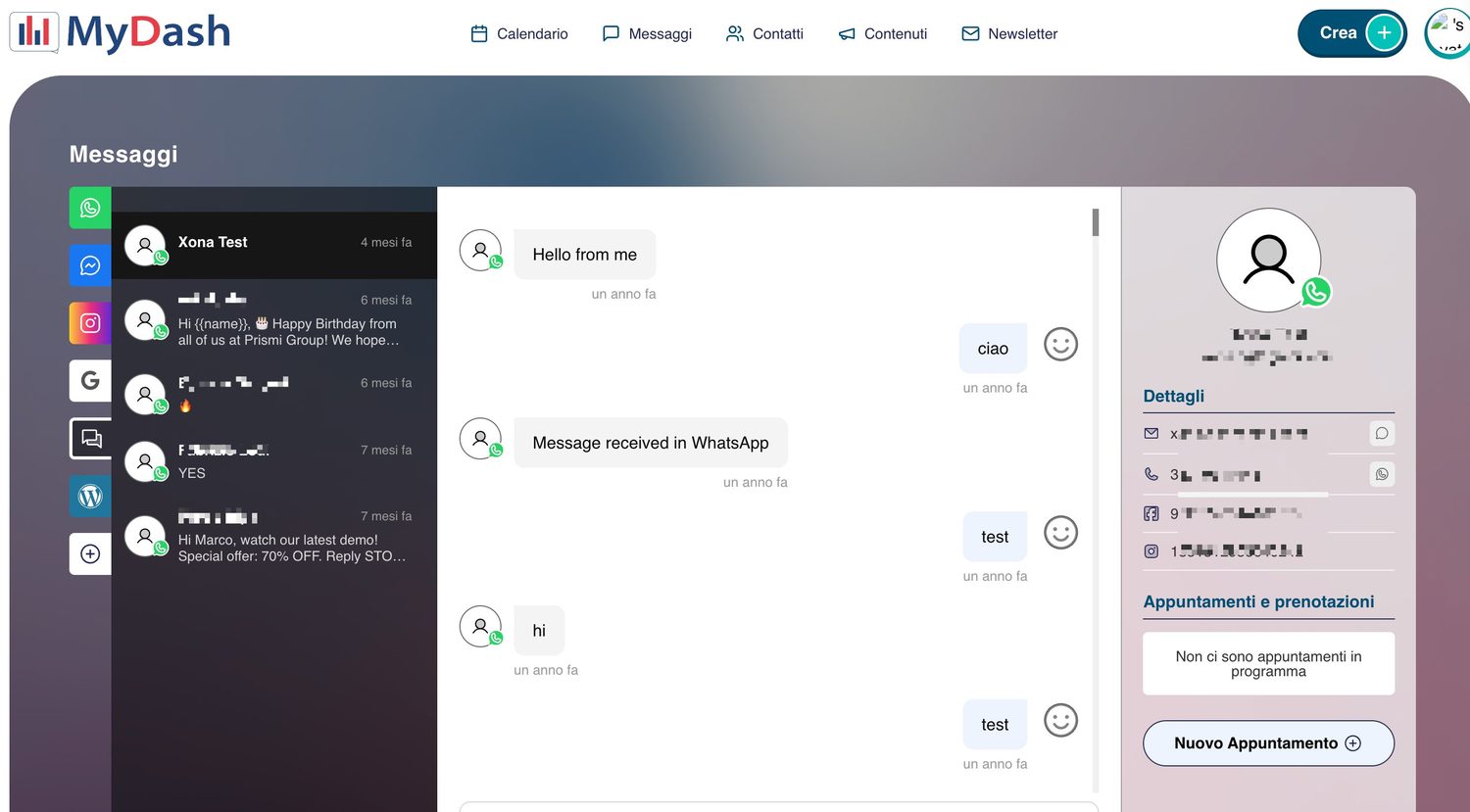React to the first 'test' message
1470x812 pixels.
[x=1060, y=533]
